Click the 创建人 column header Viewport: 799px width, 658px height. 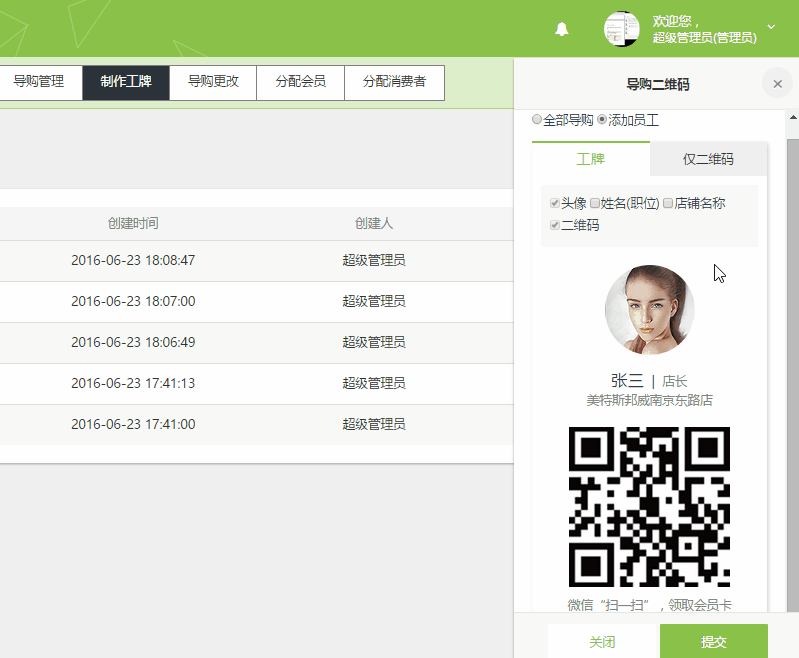click(x=374, y=223)
